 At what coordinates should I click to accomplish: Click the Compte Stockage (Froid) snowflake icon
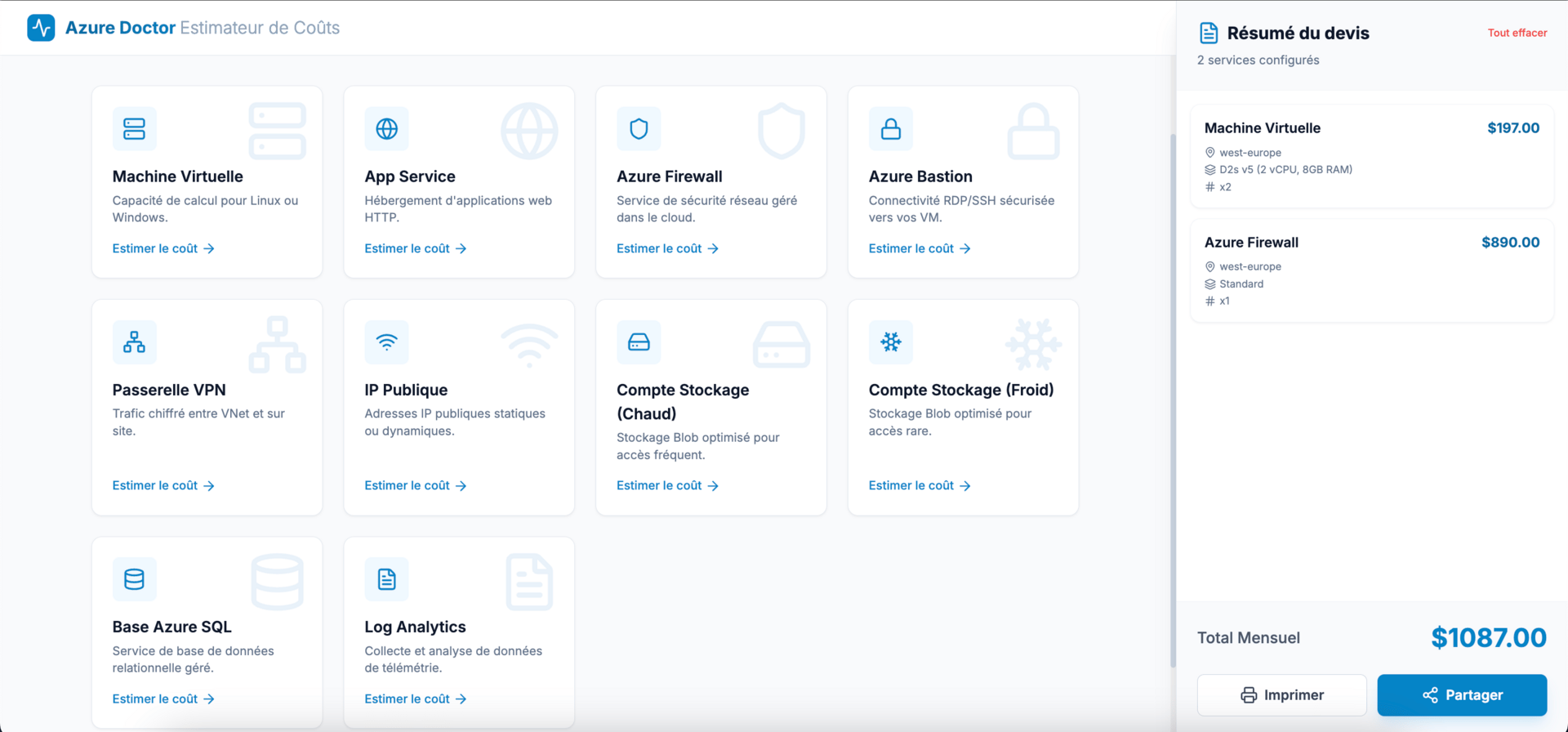click(x=891, y=342)
